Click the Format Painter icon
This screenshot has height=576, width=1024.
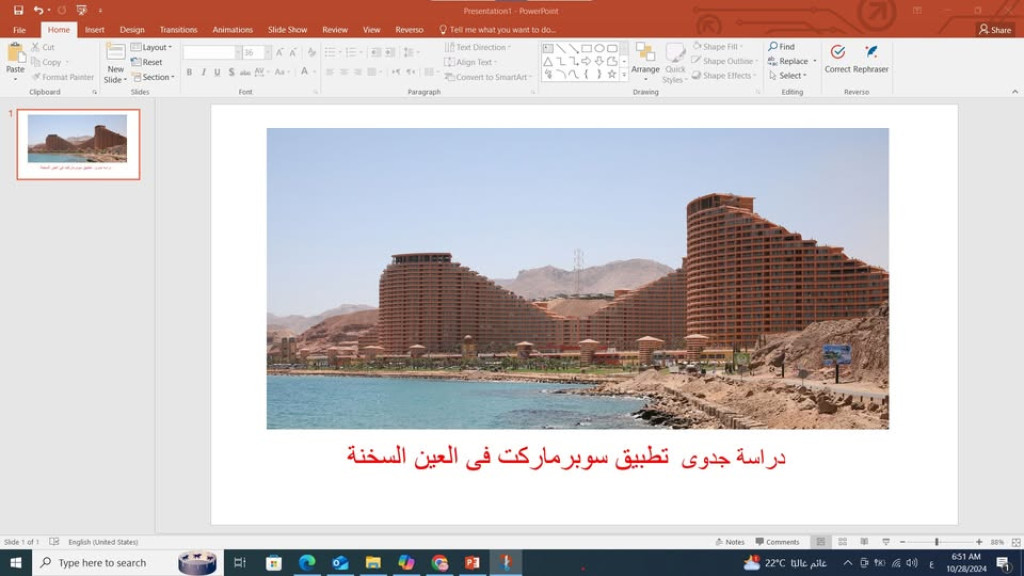point(35,77)
